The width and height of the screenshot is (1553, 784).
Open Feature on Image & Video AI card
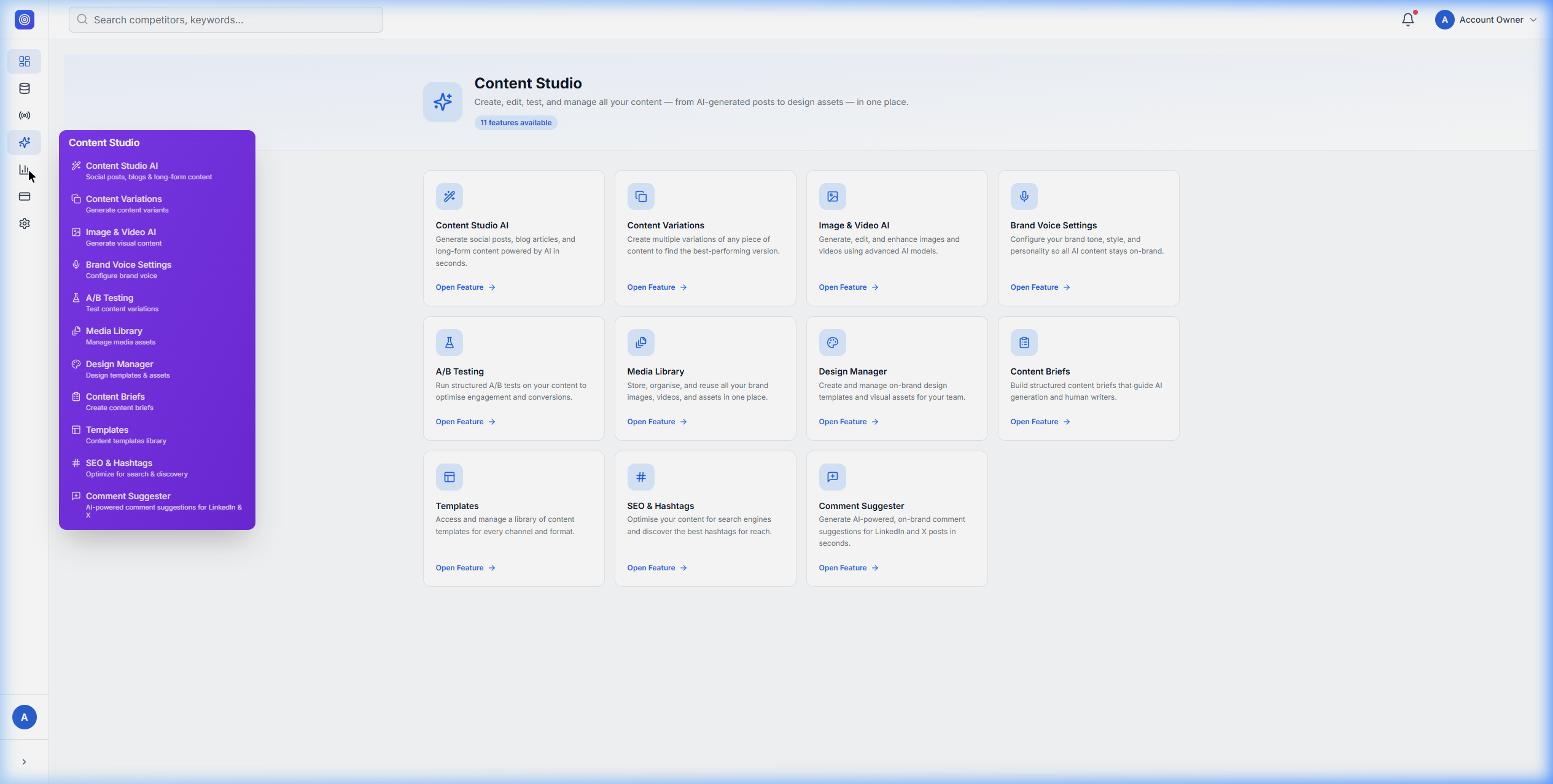click(x=849, y=287)
